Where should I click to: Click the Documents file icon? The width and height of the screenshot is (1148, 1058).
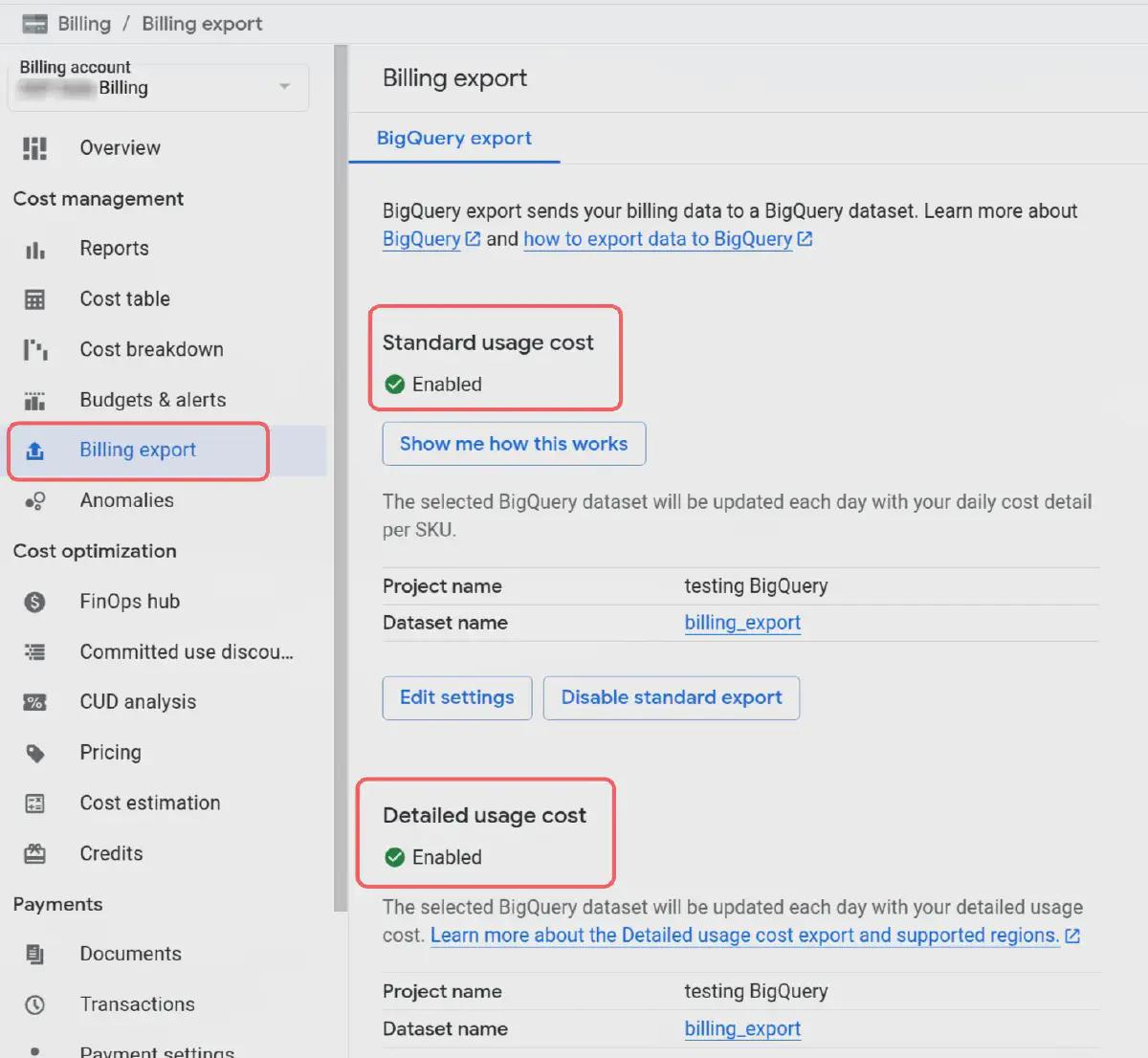(34, 954)
